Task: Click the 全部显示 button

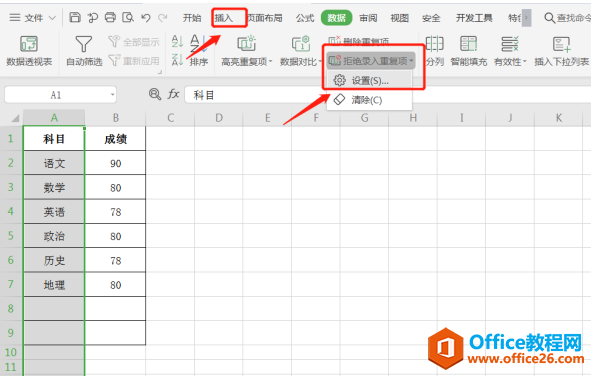Action: coord(134,42)
